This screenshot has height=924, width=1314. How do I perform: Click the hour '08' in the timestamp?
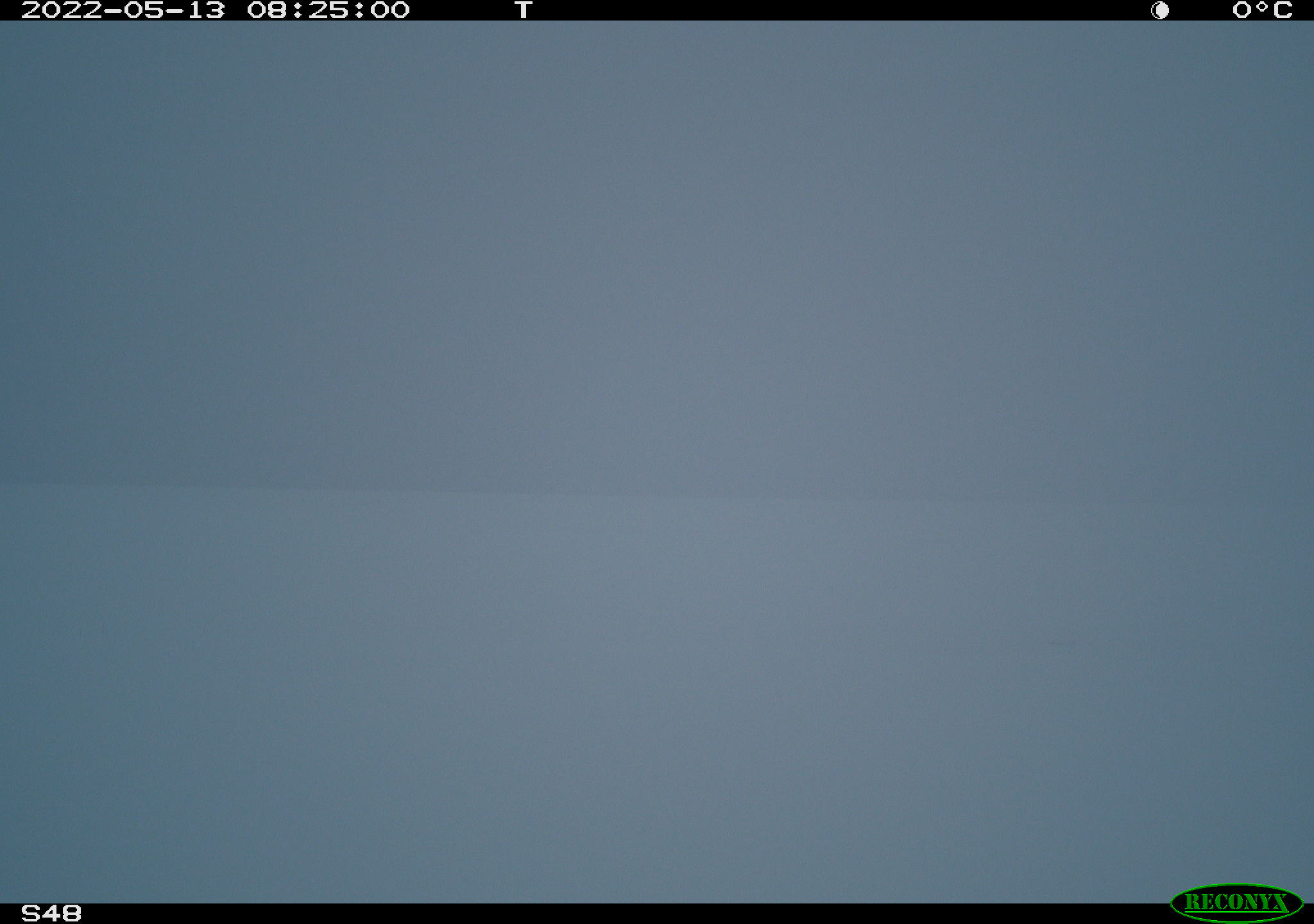(267, 10)
